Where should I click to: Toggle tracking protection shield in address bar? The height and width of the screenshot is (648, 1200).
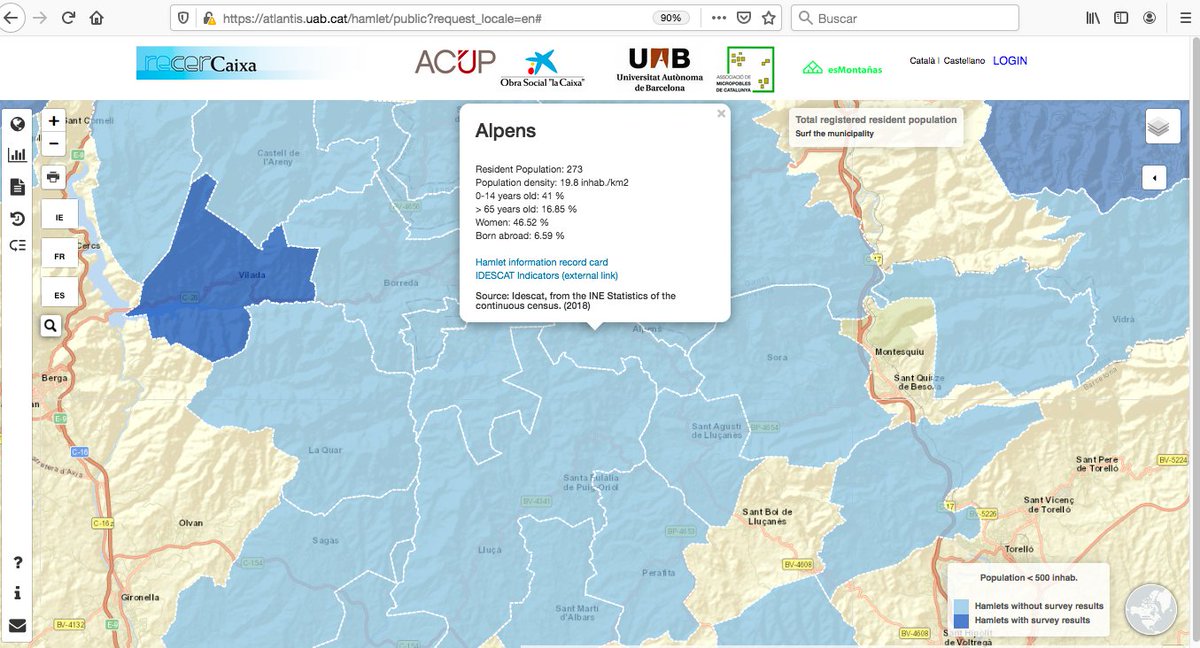click(x=181, y=17)
